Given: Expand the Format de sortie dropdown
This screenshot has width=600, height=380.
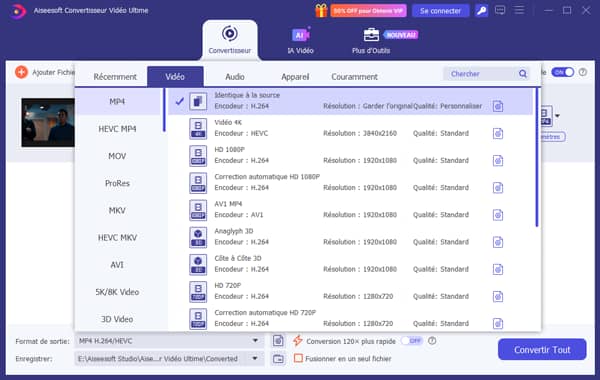Looking at the screenshot, I should pos(255,341).
